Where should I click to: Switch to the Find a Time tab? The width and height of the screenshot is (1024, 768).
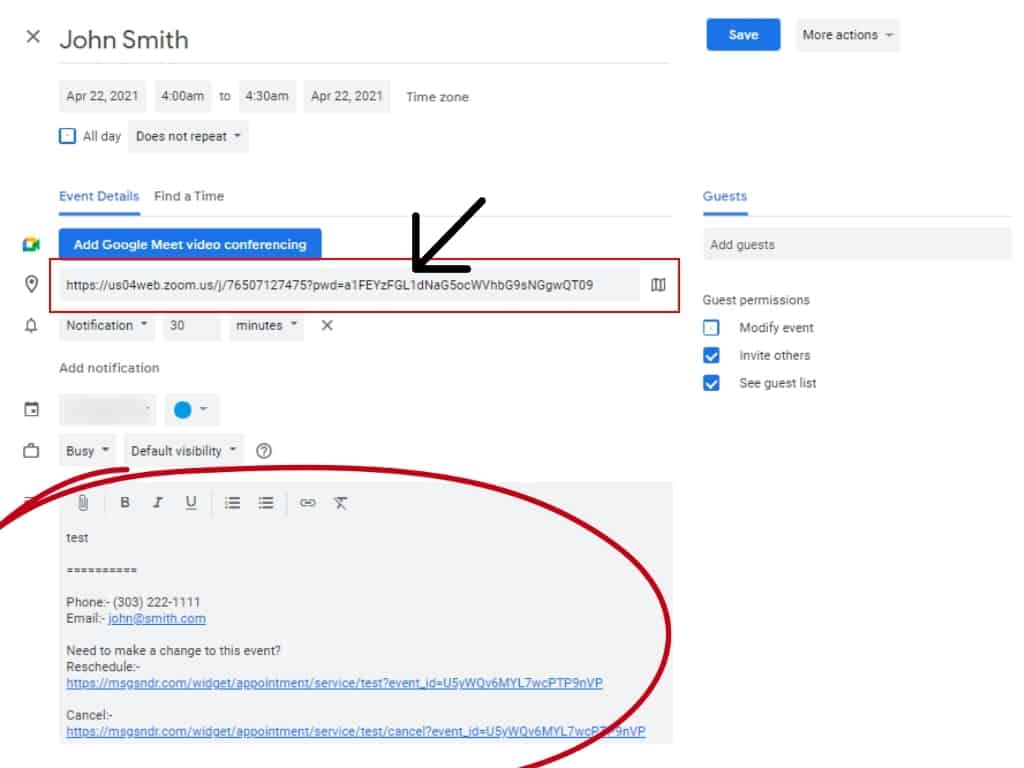click(189, 196)
